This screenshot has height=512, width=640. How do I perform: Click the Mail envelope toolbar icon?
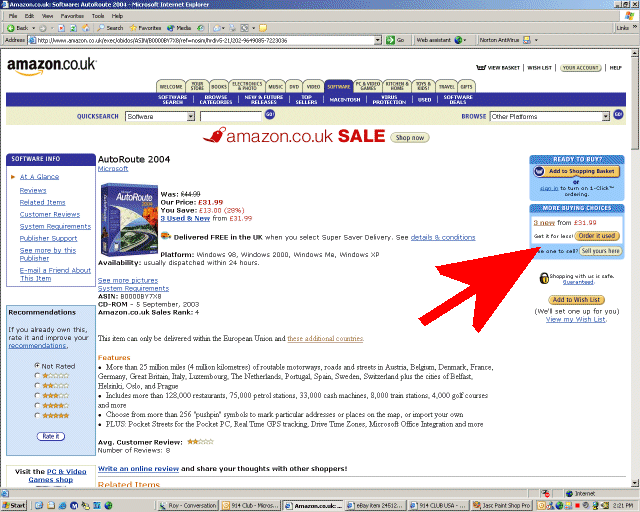[217, 28]
